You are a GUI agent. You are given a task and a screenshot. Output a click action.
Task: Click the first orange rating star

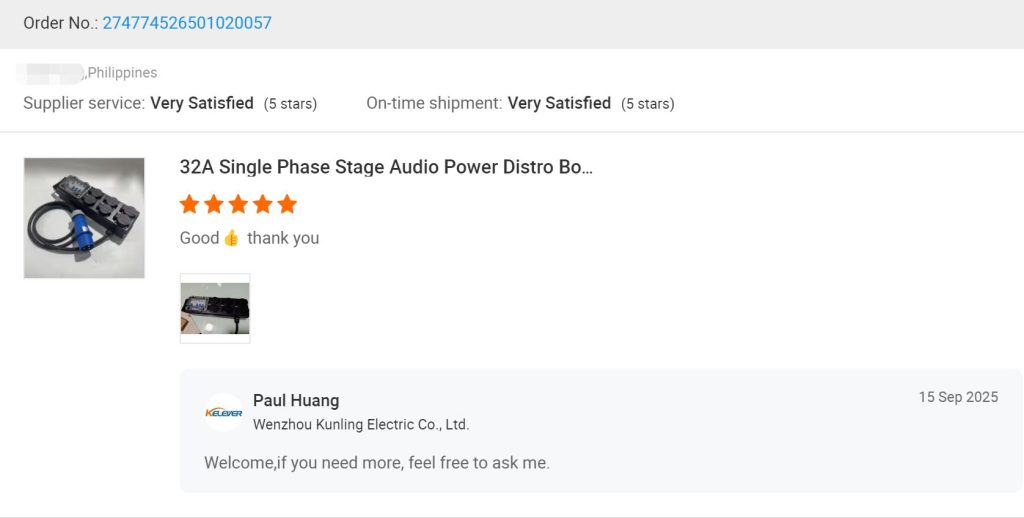tap(189, 204)
